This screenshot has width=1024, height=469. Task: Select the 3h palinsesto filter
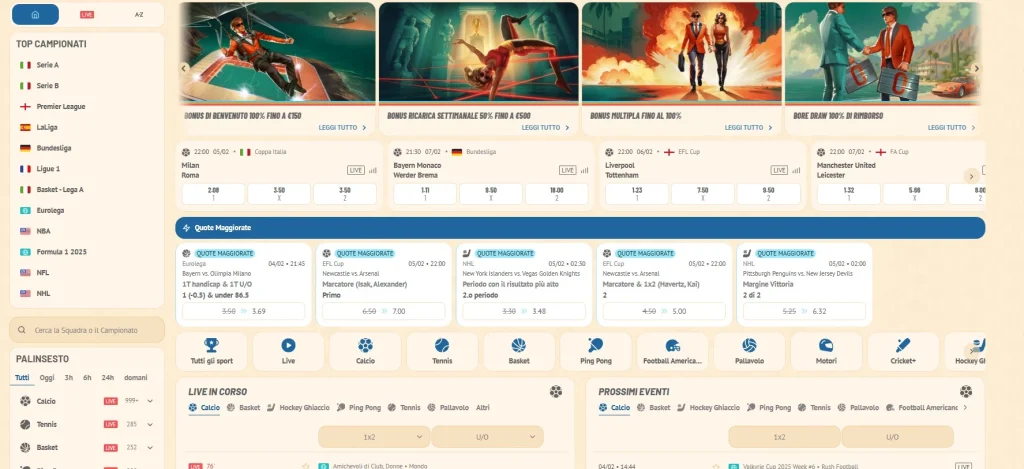[69, 378]
